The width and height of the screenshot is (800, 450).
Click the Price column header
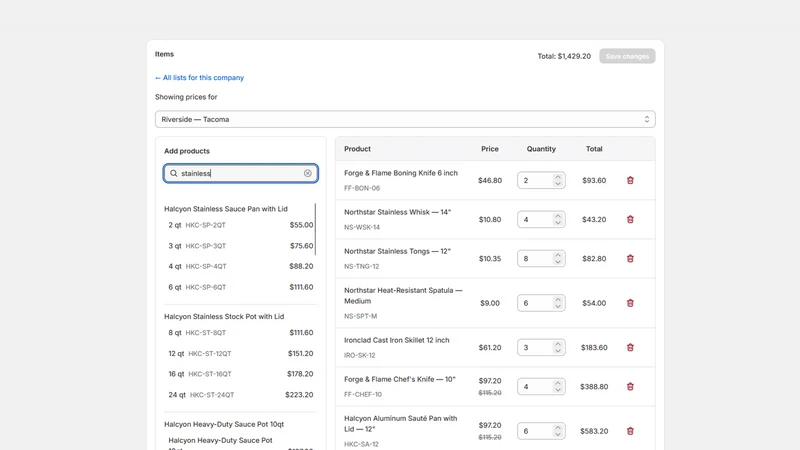490,149
